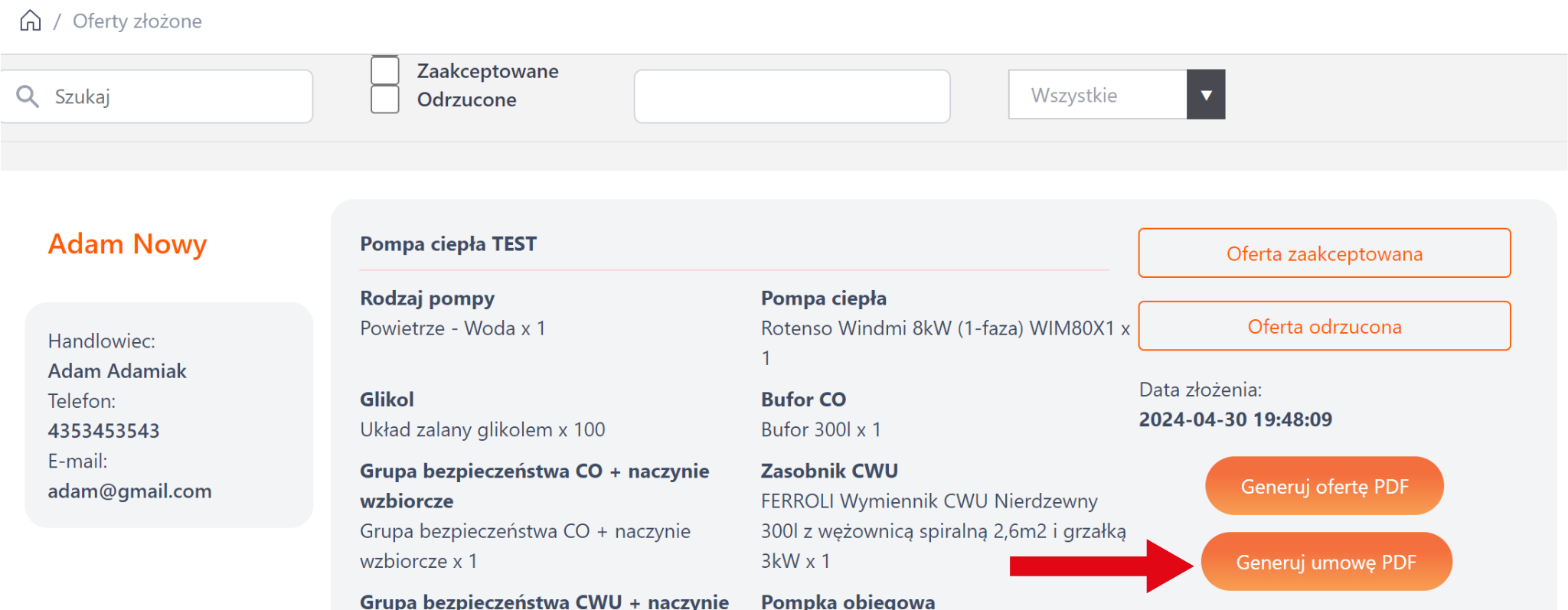The image size is (1568, 610).
Task: Click Generuj umowę PDF button
Action: [1326, 563]
